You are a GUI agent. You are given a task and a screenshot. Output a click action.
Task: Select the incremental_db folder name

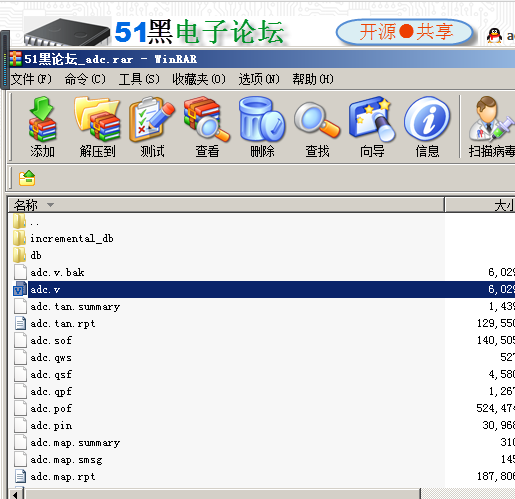(72, 238)
